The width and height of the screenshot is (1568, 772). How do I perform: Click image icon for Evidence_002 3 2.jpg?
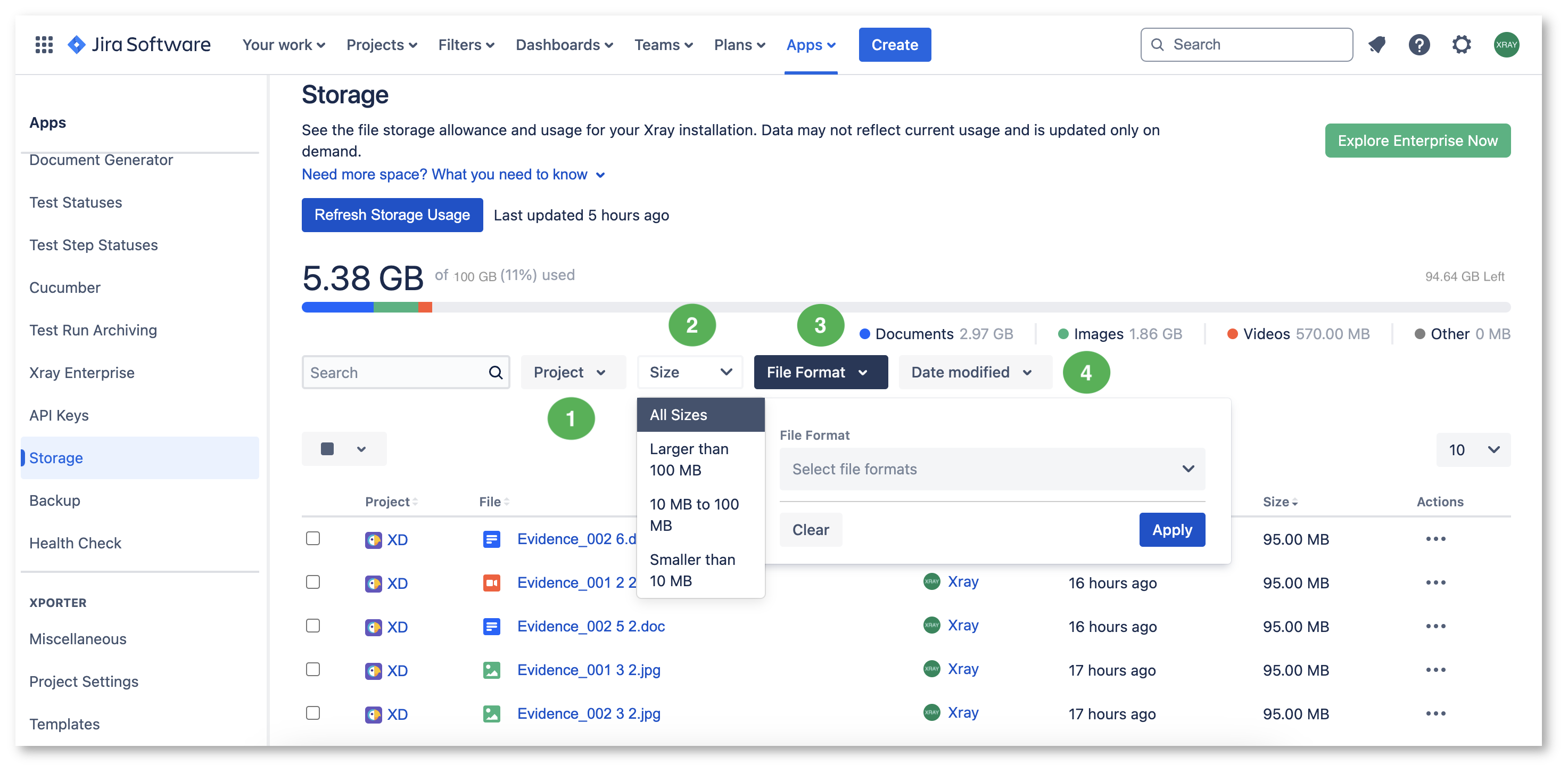[x=491, y=713]
